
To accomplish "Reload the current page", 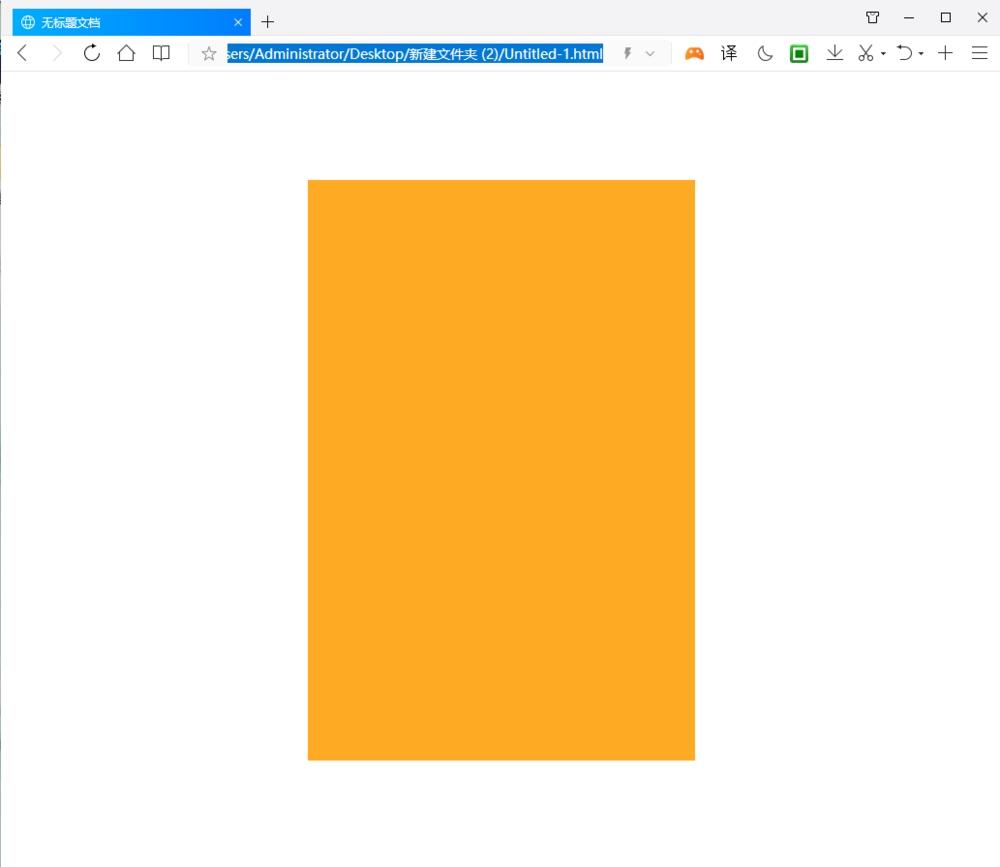I will (92, 53).
